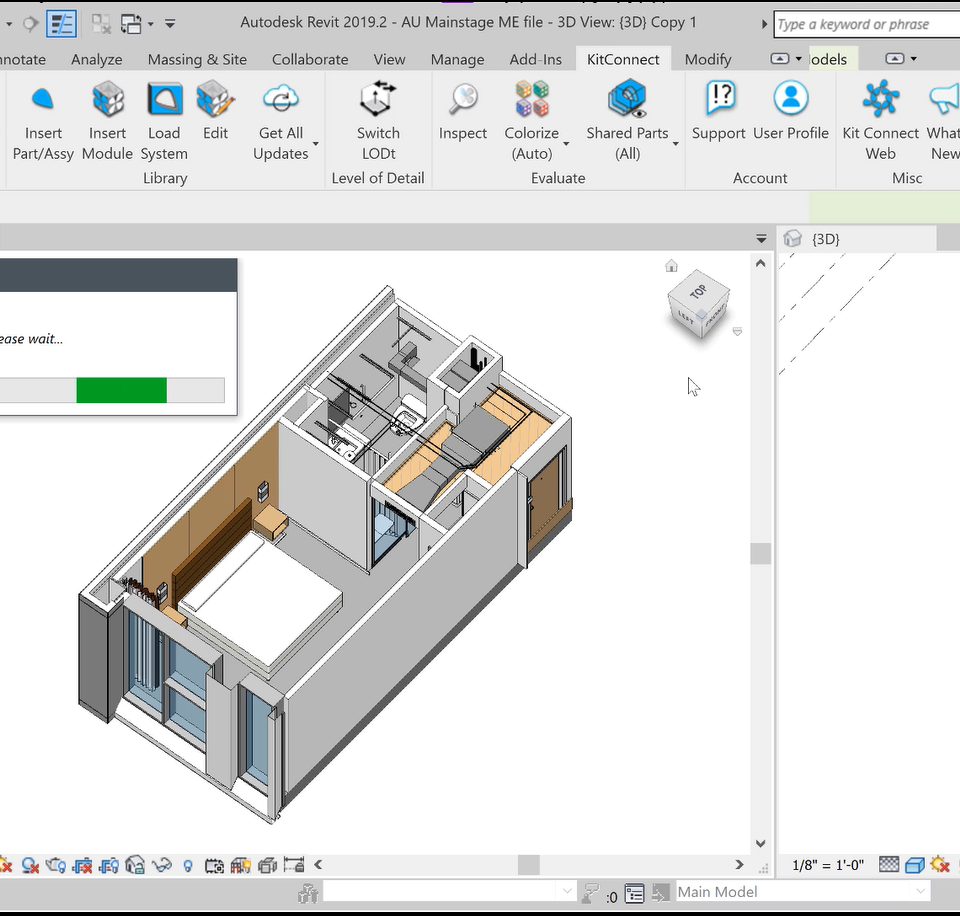960x916 pixels.
Task: Click the Switch LODt tool
Action: pyautogui.click(x=378, y=121)
